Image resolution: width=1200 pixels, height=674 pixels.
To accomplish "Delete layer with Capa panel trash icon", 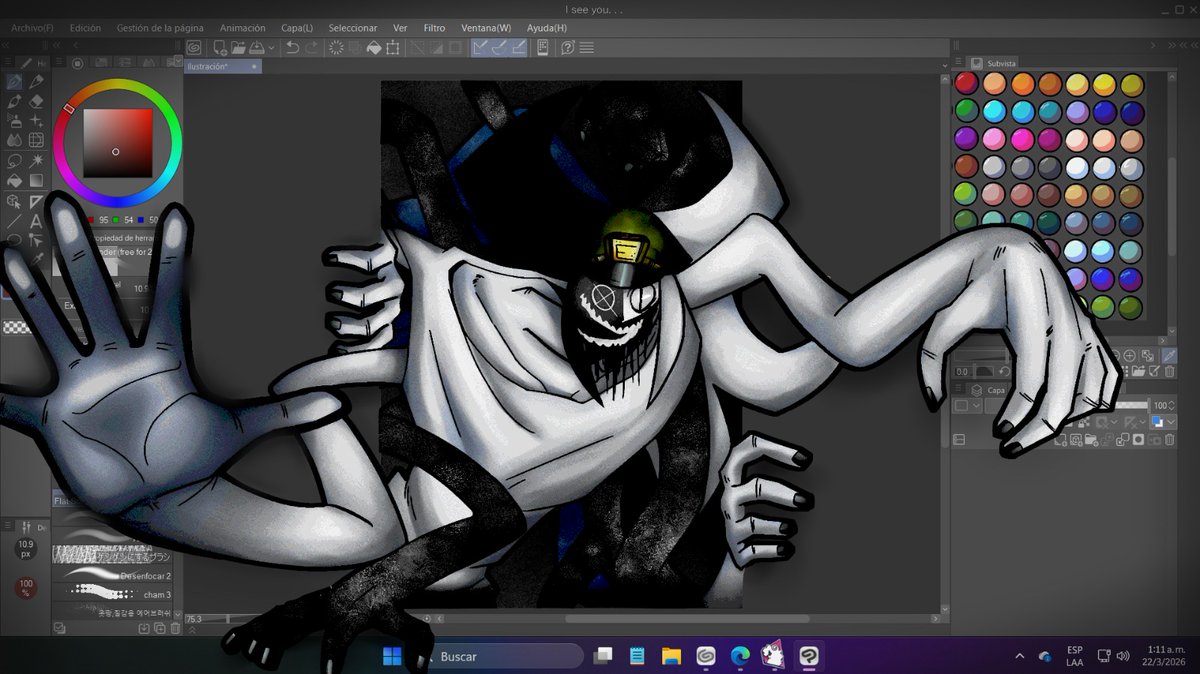I will click(1169, 439).
